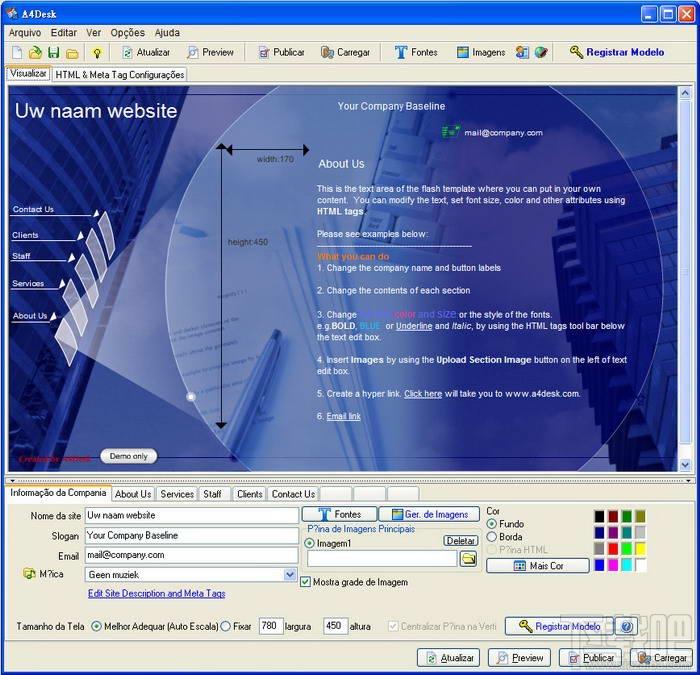Pick the black color swatch

coord(599,516)
